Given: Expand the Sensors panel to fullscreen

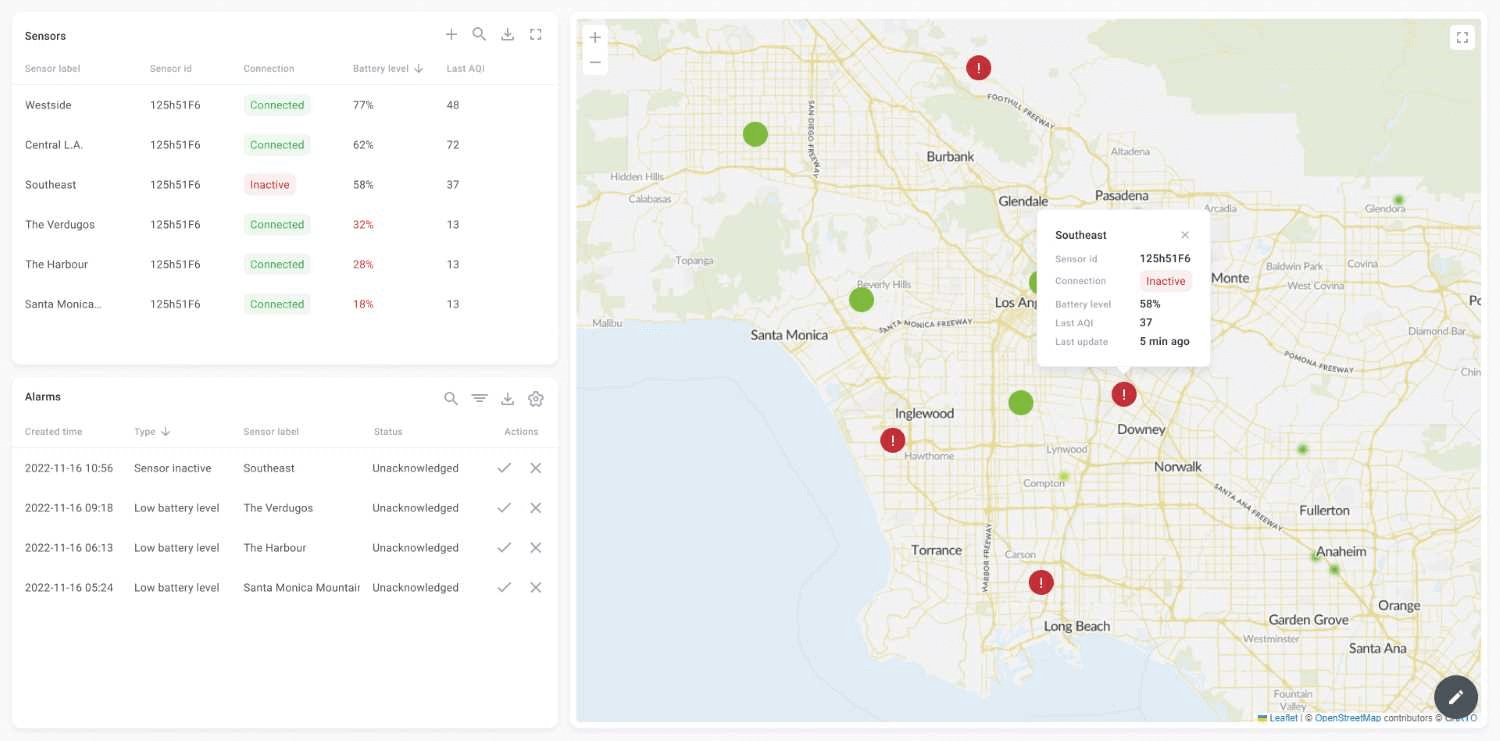Looking at the screenshot, I should click(x=535, y=33).
